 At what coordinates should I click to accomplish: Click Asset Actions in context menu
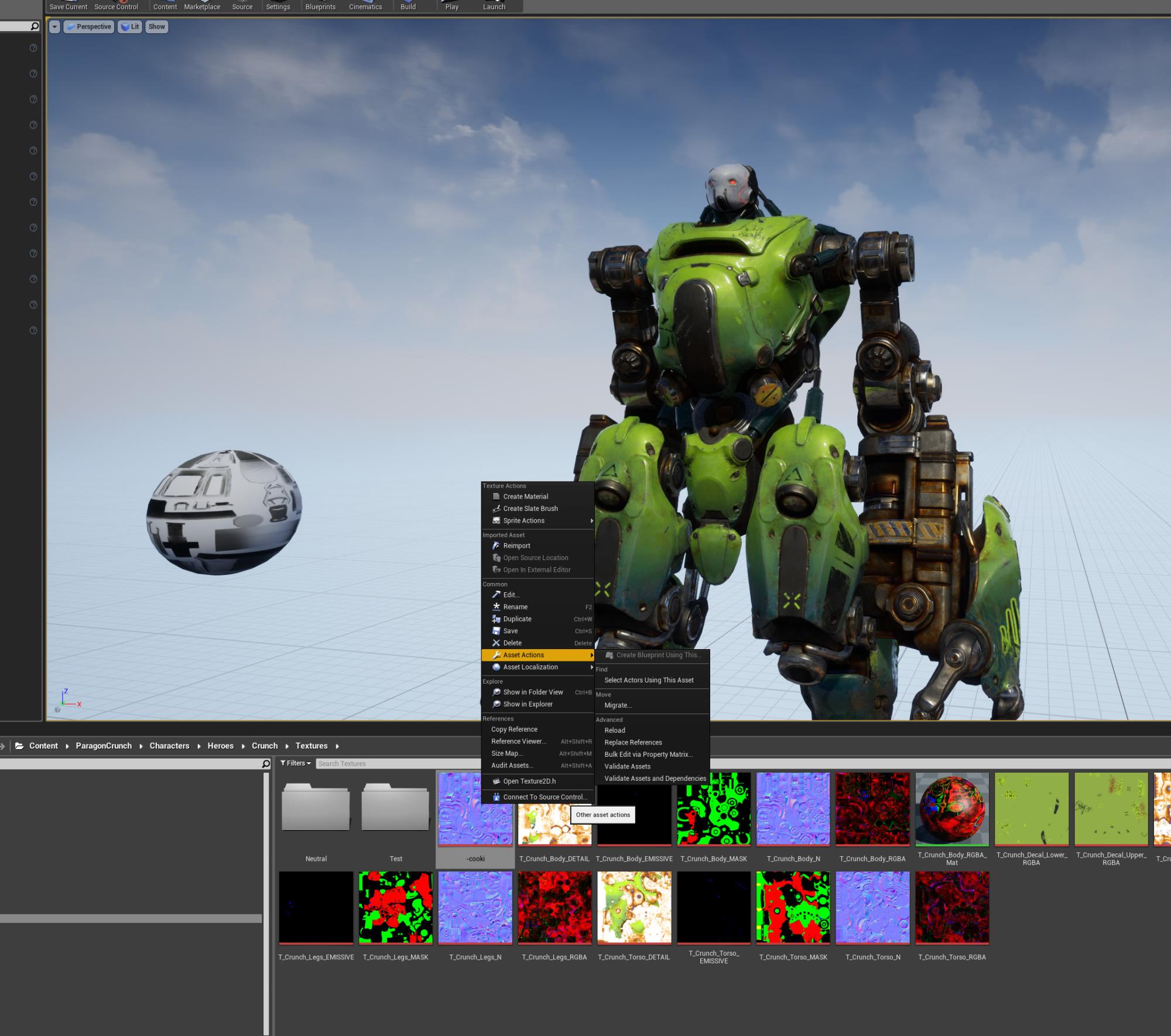[525, 655]
